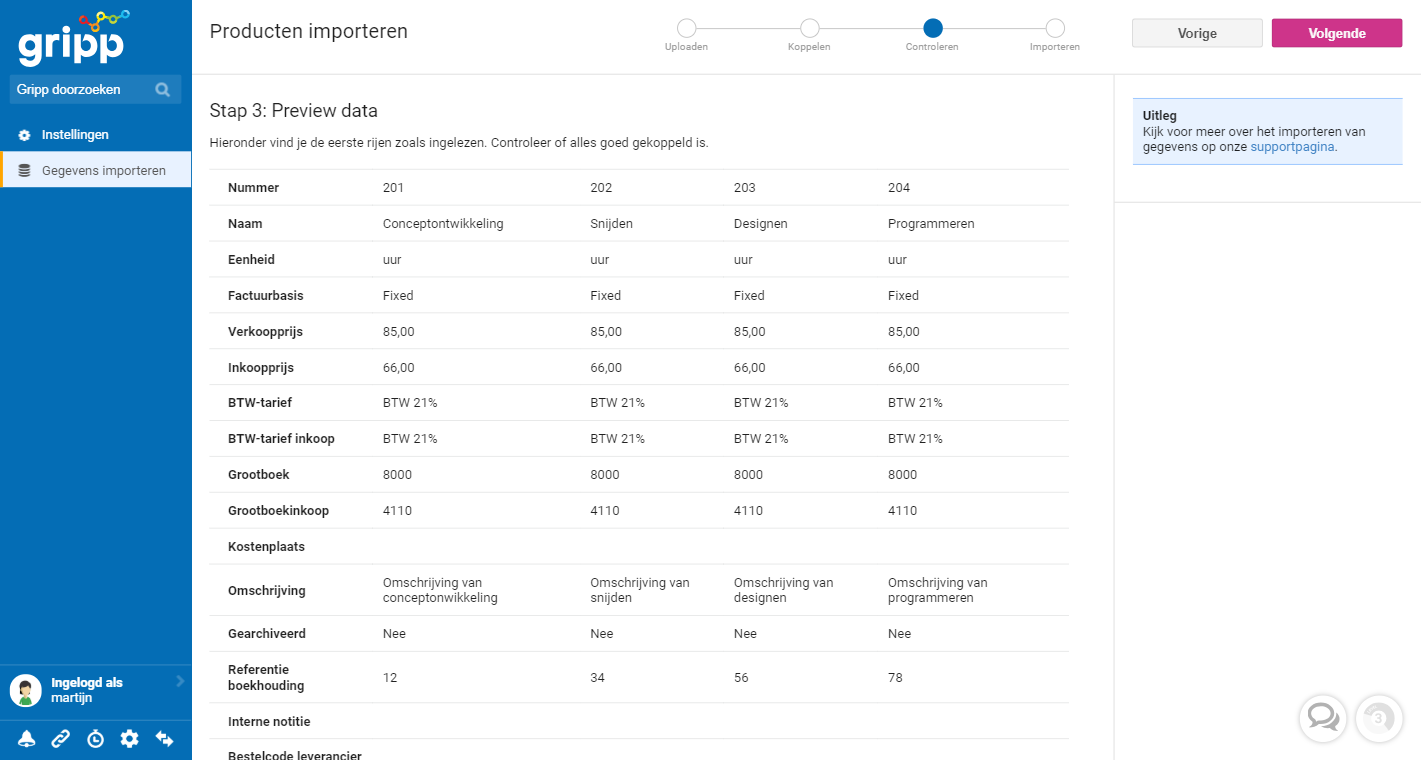
Task: Open notifications bell icon
Action: (x=26, y=739)
